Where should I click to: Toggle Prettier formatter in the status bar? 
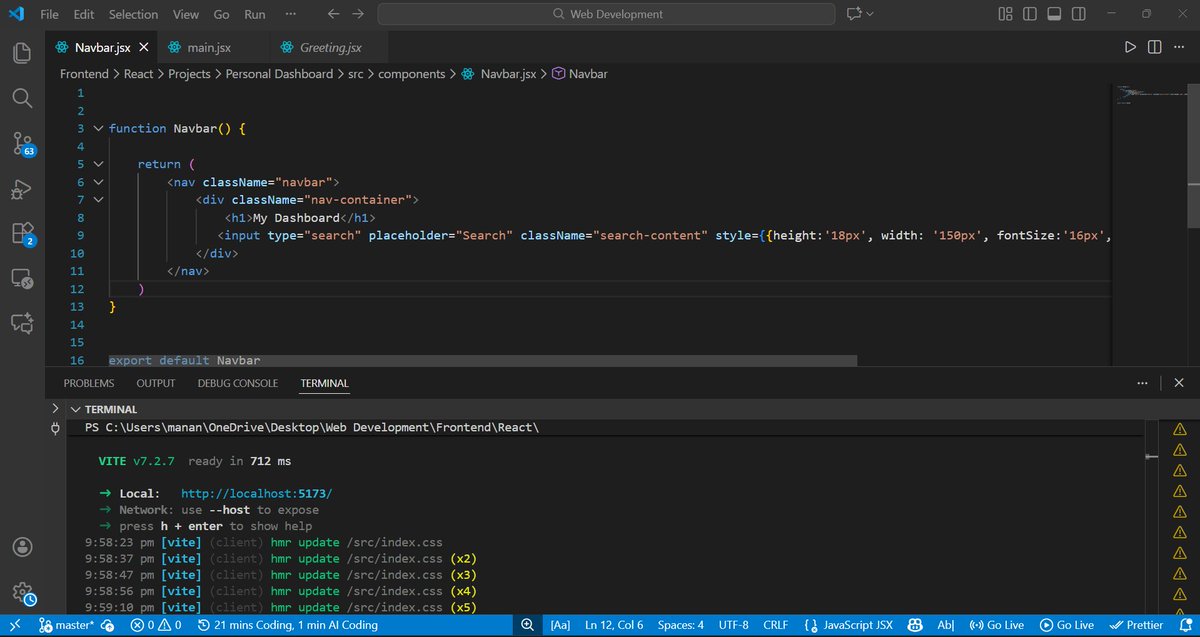tap(1137, 624)
